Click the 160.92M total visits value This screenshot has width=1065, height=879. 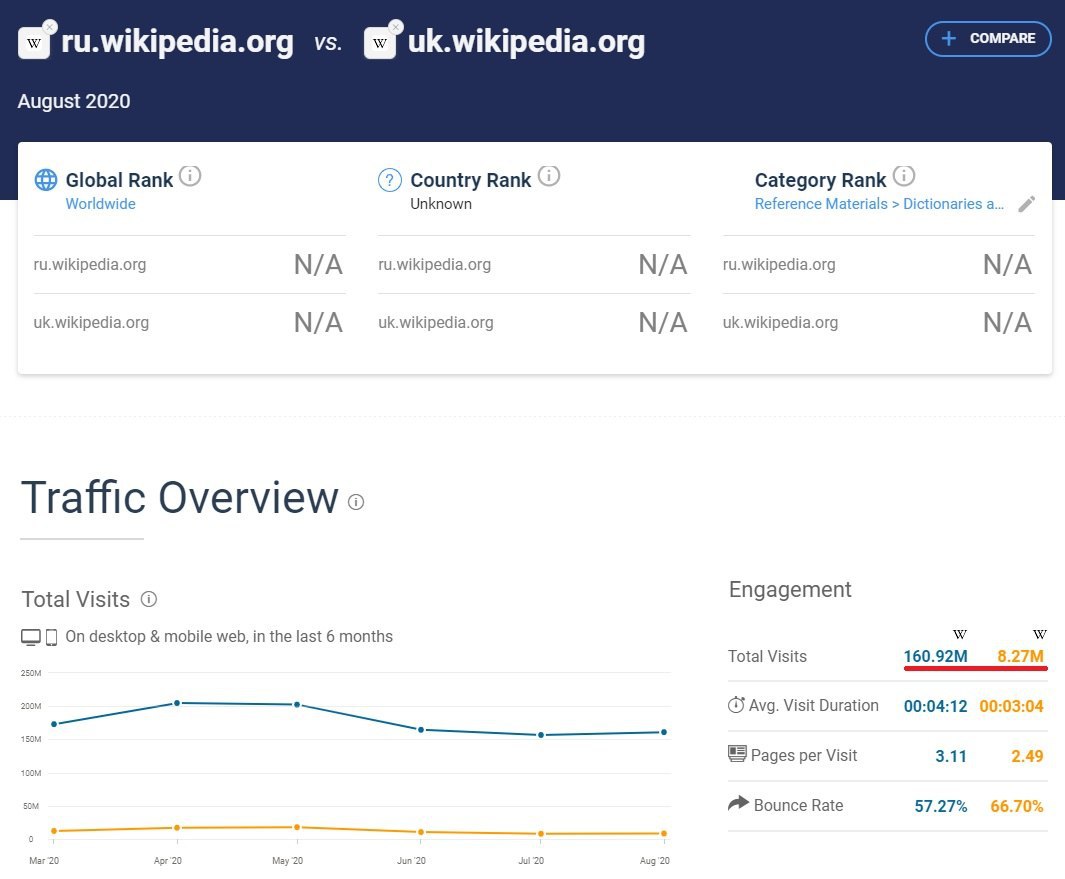tap(935, 656)
